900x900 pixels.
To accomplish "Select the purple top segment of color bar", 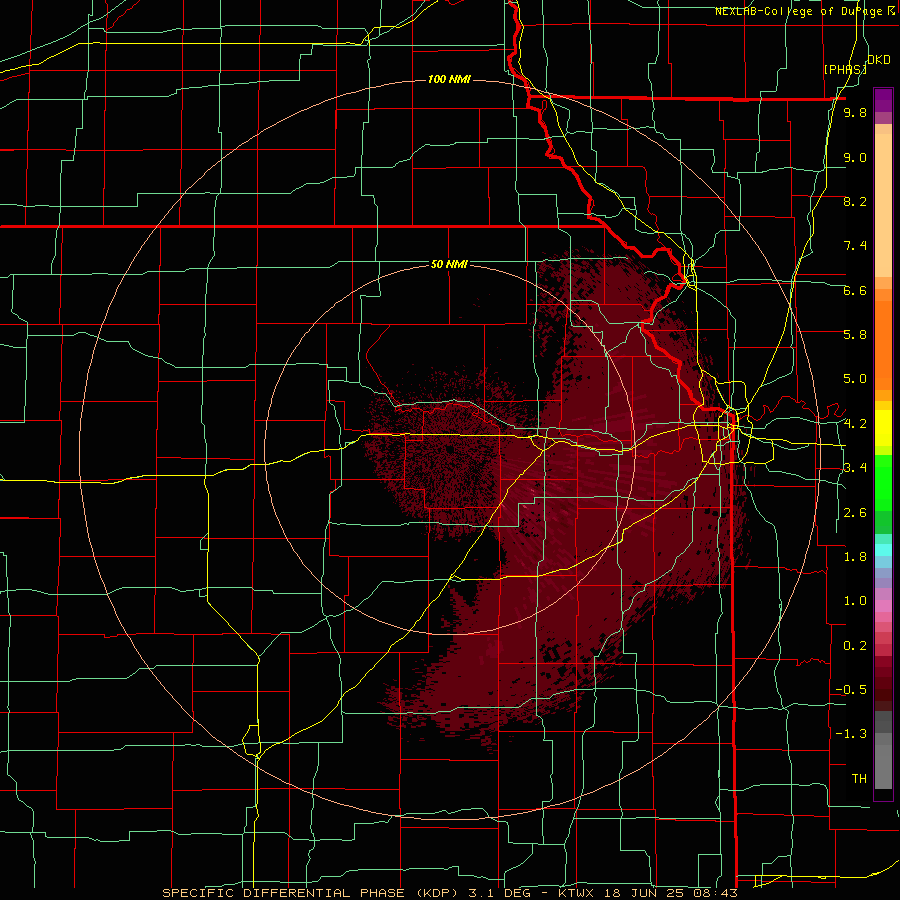I will [883, 100].
